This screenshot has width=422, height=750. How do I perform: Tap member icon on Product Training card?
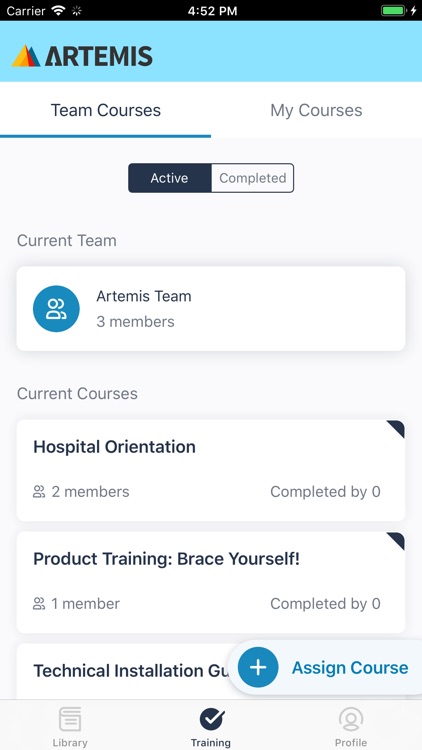[x=39, y=604]
